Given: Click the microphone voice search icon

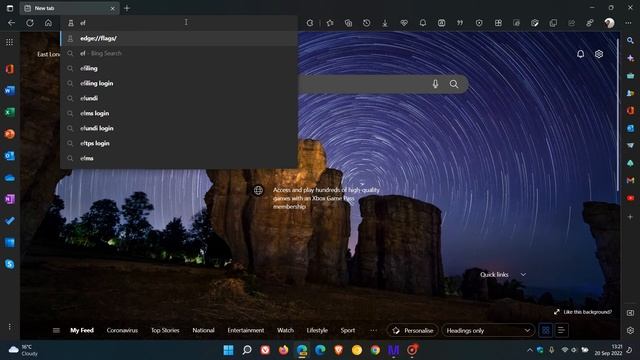Looking at the screenshot, I should pos(436,84).
